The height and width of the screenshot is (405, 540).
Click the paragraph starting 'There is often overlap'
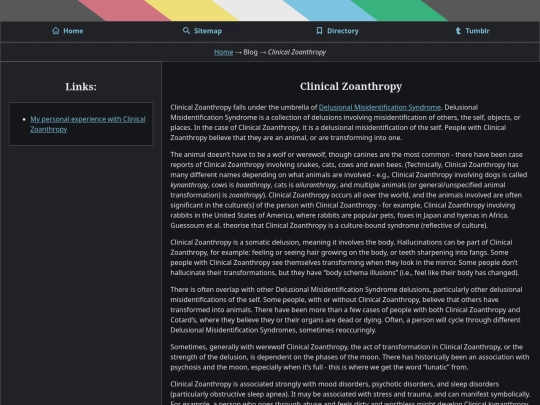click(346, 310)
